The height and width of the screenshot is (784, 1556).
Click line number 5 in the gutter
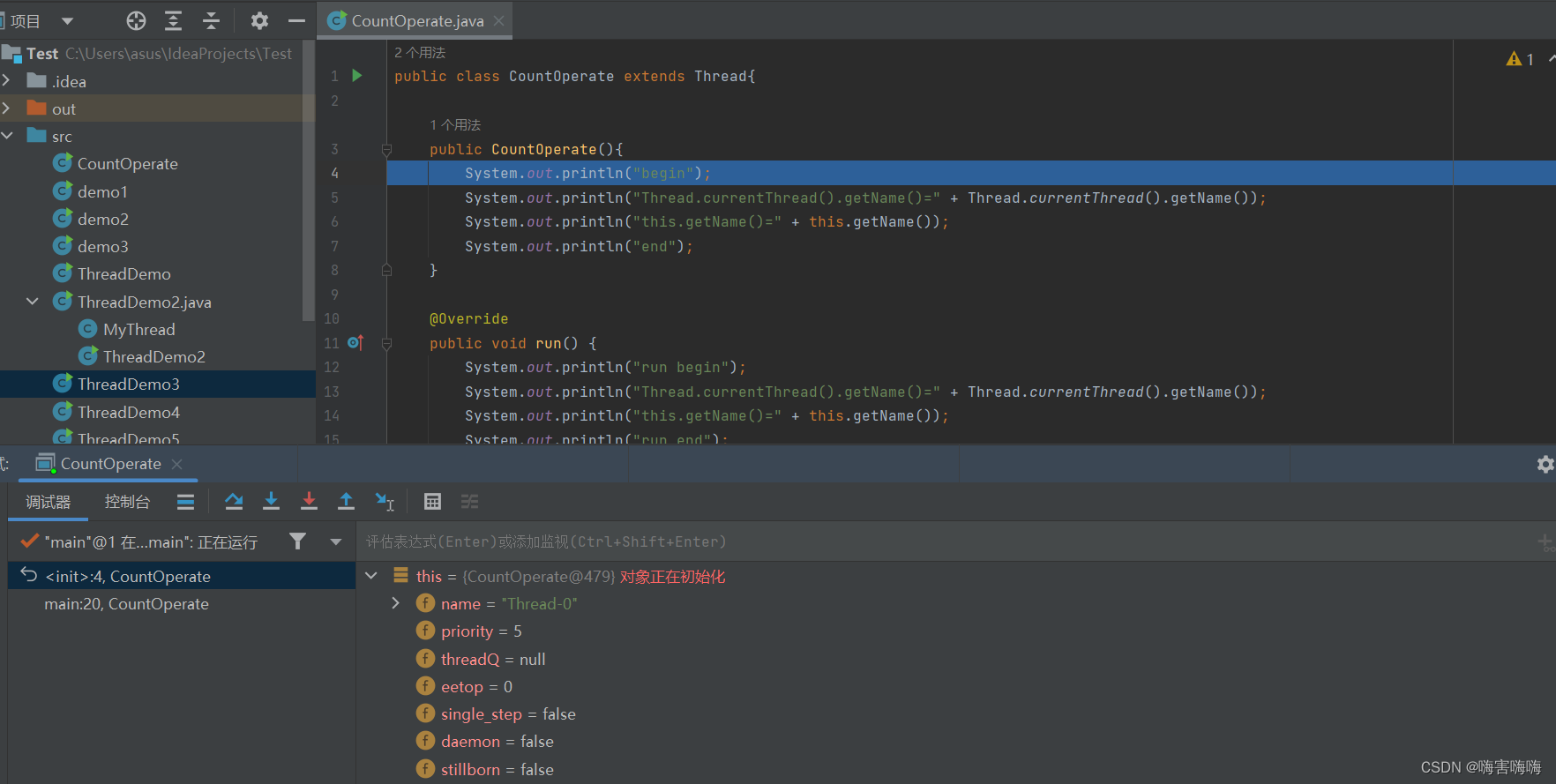(x=334, y=198)
